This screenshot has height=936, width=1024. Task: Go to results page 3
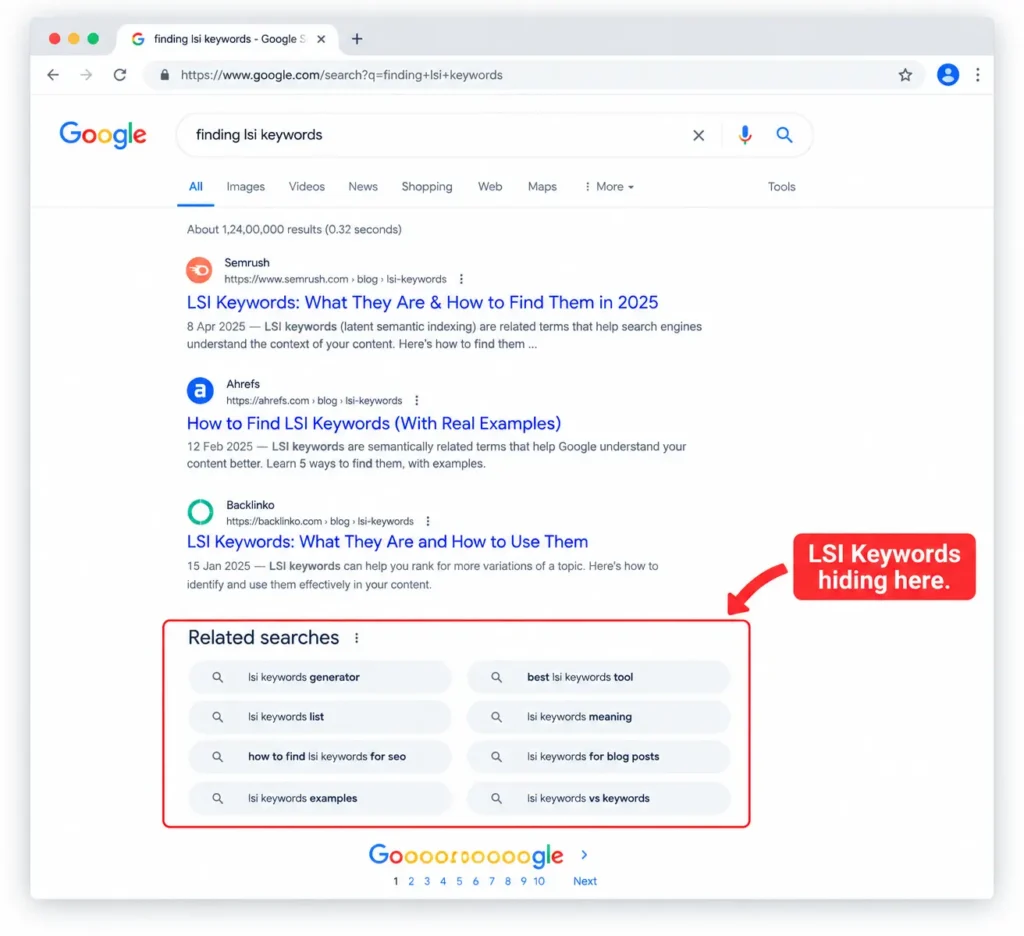[x=427, y=881]
